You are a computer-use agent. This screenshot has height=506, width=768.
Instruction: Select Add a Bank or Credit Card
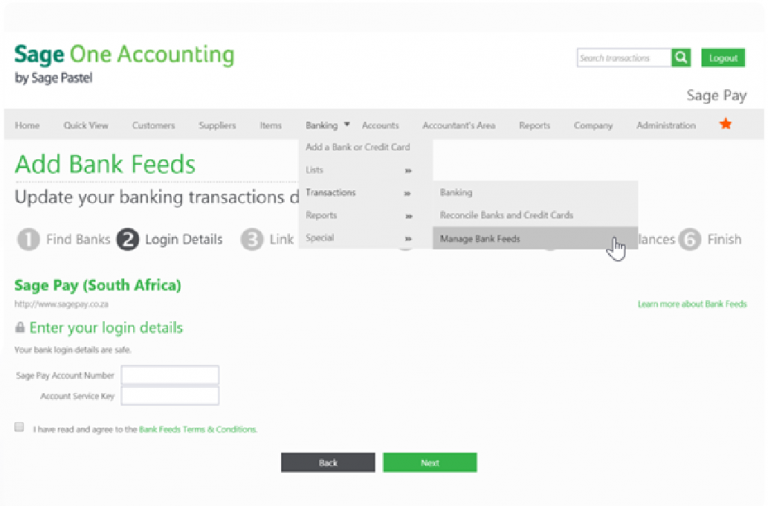[358, 147]
